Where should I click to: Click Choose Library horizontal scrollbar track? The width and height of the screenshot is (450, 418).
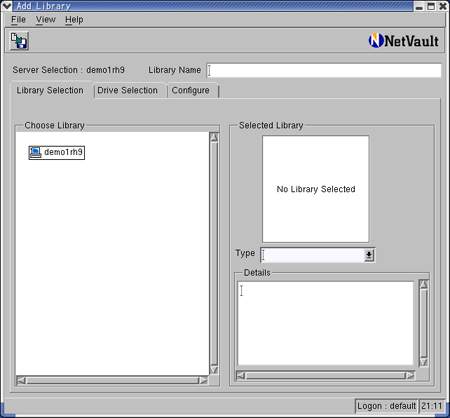coord(112,380)
